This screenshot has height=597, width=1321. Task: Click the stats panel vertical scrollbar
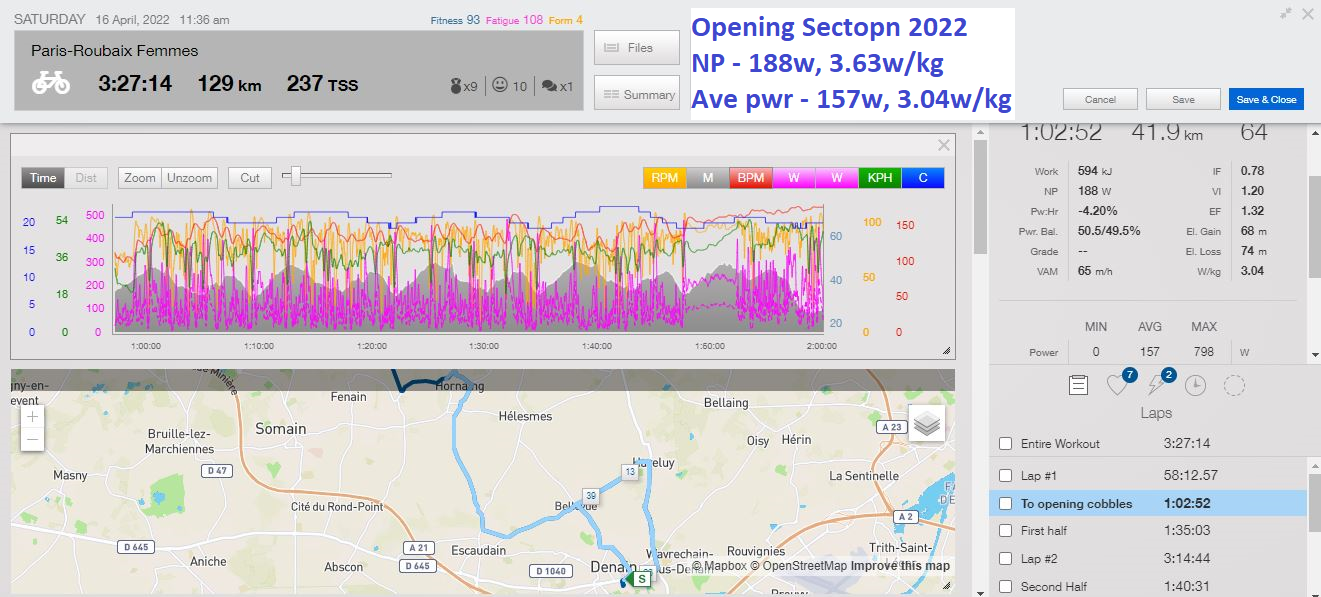coord(1315,225)
